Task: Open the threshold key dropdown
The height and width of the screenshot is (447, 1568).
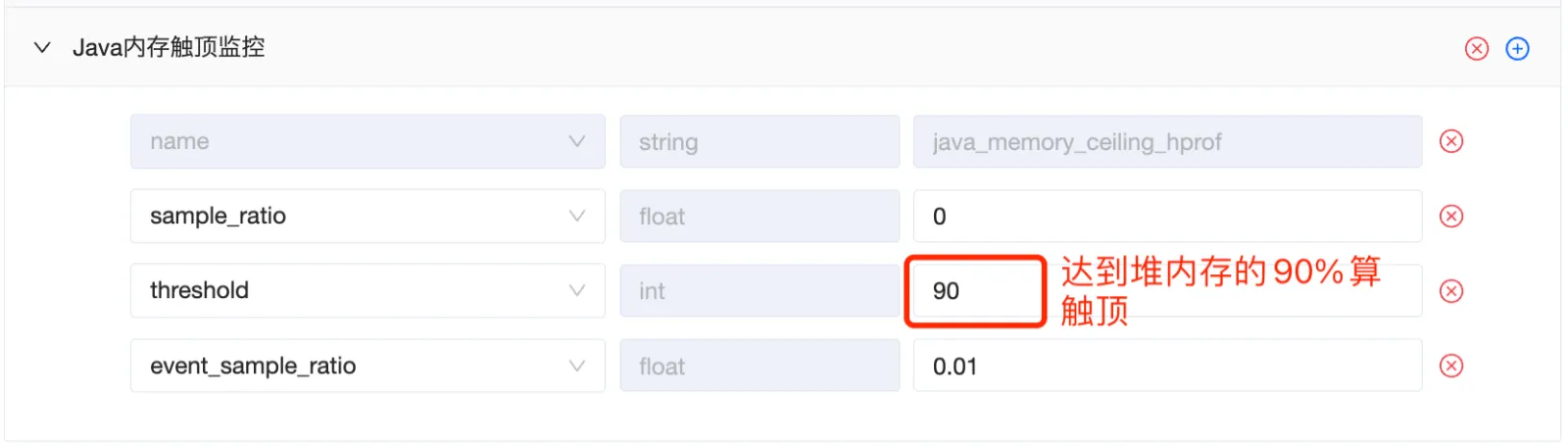Action: tap(367, 290)
